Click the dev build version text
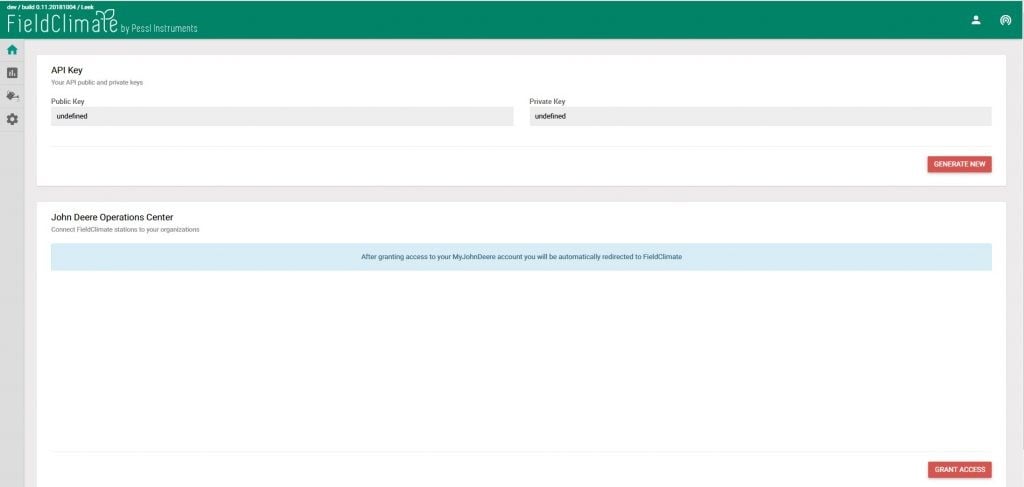The image size is (1024, 487). pos(50,7)
